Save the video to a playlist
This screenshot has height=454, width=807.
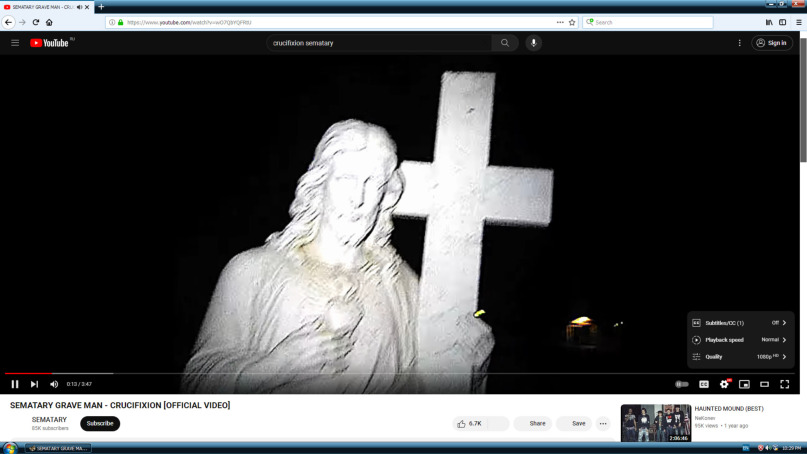(x=574, y=424)
